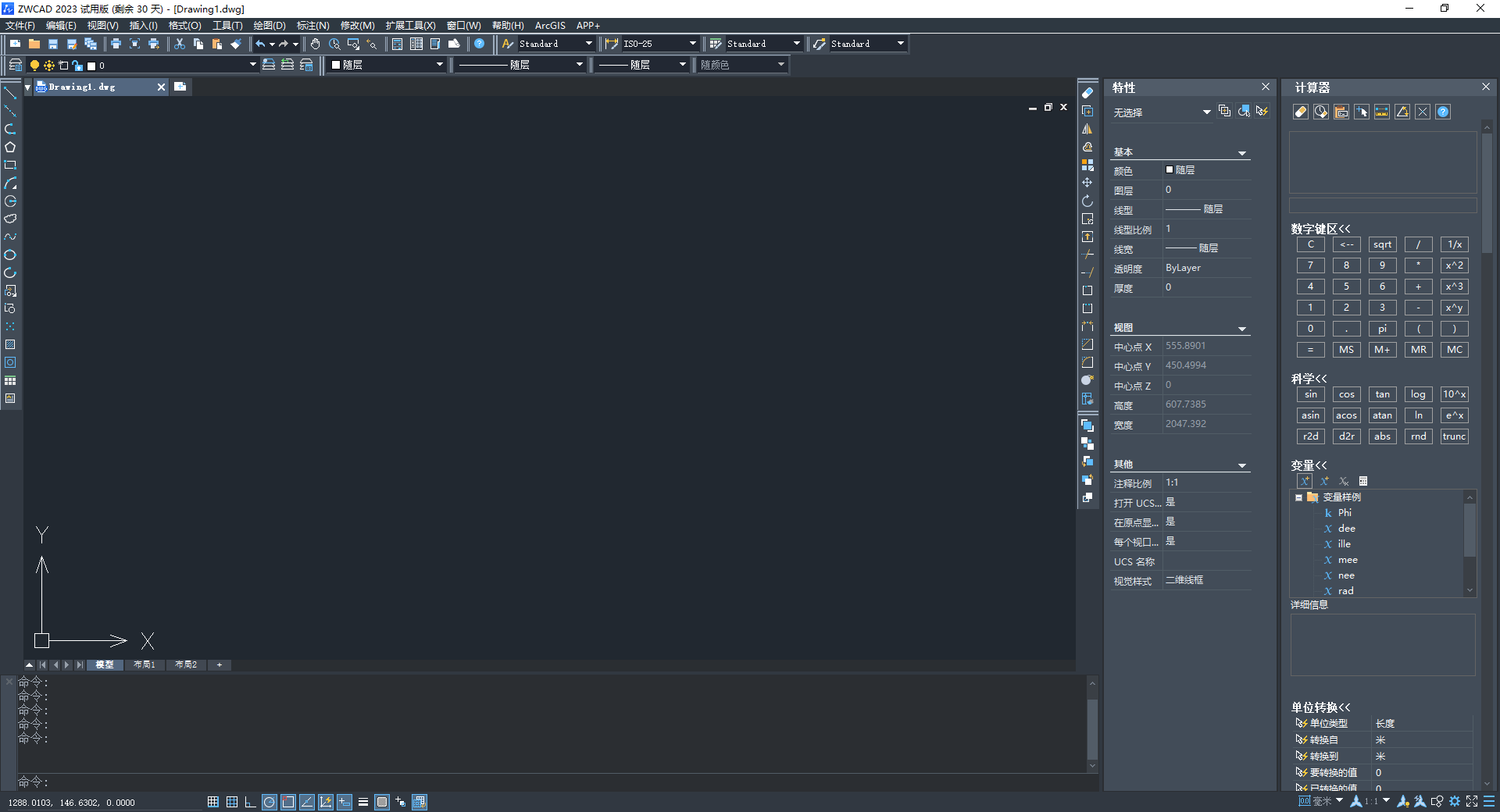1500x812 pixels.
Task: Click the sqrt calculator button
Action: point(1383,244)
